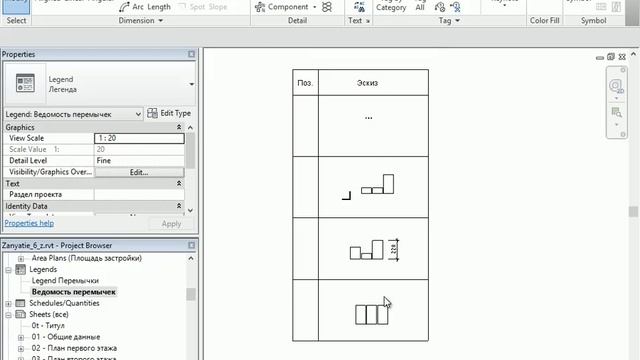640x360 pixels.
Task: Open the 2D steering wheel navigation tool
Action: pyautogui.click(x=616, y=86)
